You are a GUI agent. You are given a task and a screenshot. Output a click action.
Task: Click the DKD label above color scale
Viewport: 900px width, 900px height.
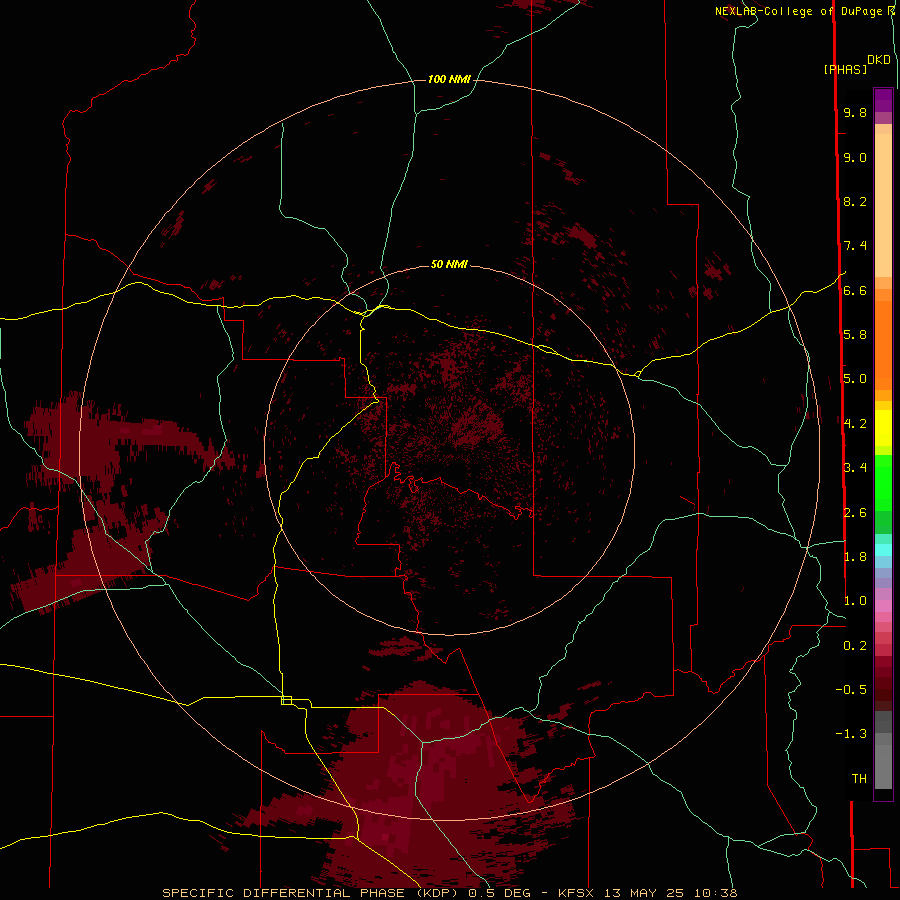click(879, 60)
